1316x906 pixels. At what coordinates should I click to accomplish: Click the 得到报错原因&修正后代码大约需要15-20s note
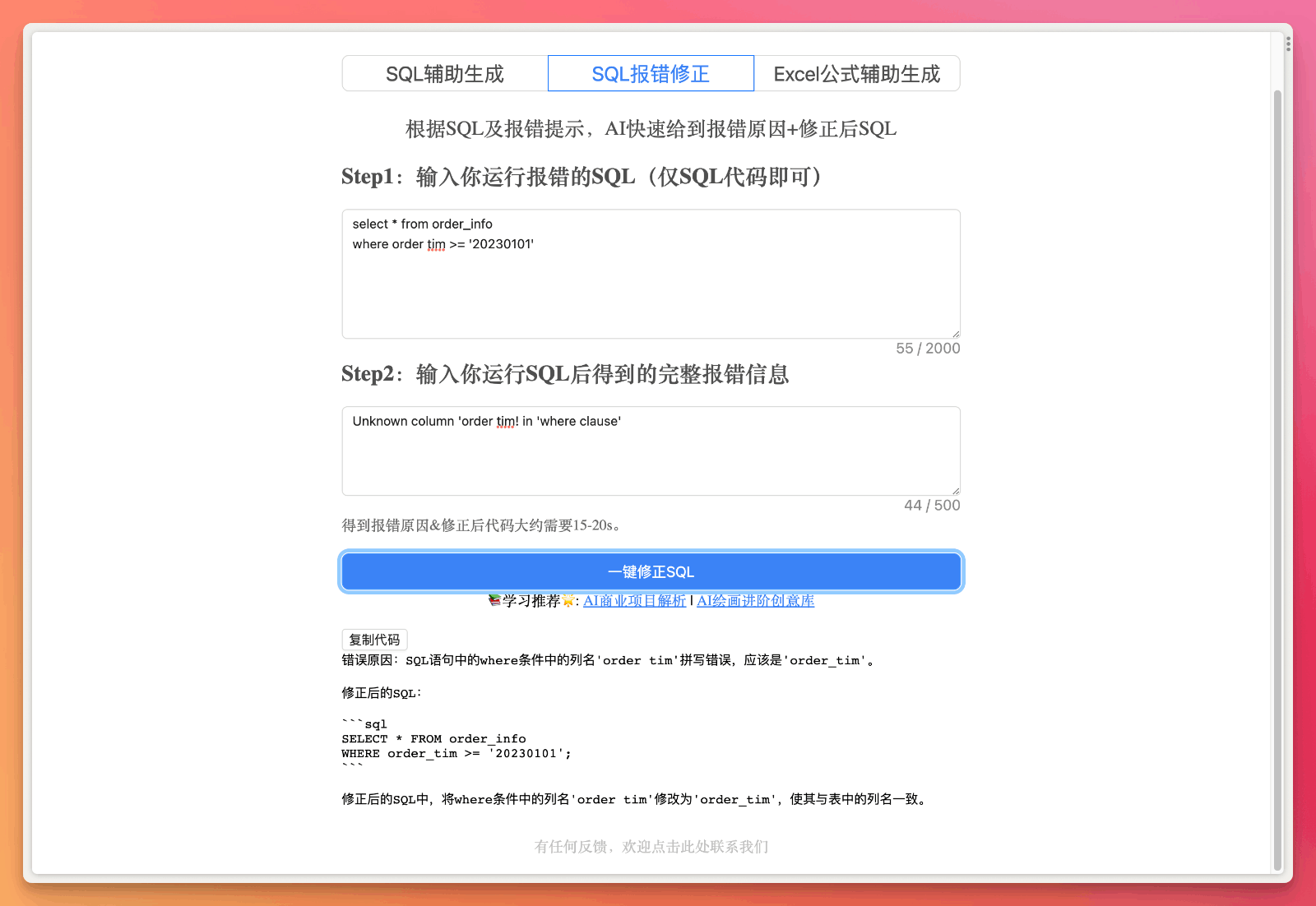(x=482, y=525)
